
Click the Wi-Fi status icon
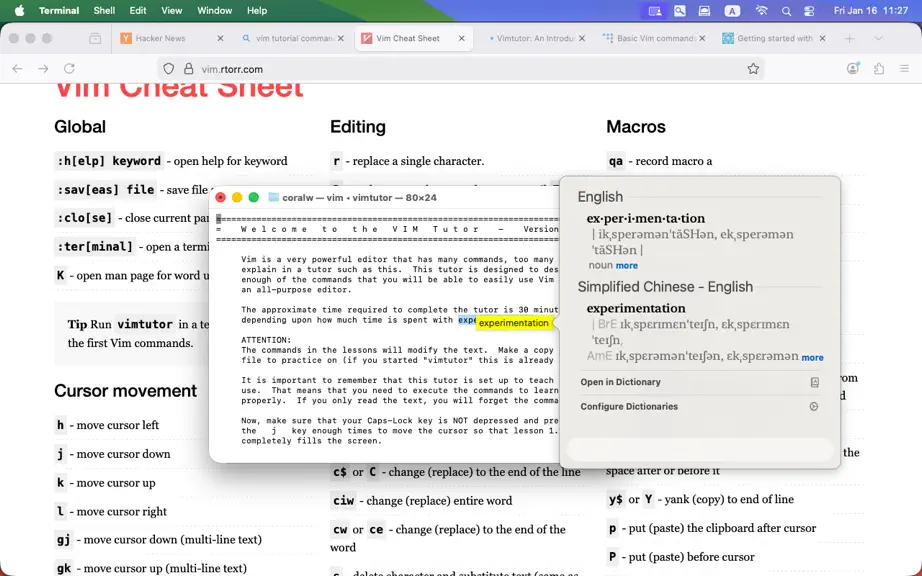click(x=761, y=11)
